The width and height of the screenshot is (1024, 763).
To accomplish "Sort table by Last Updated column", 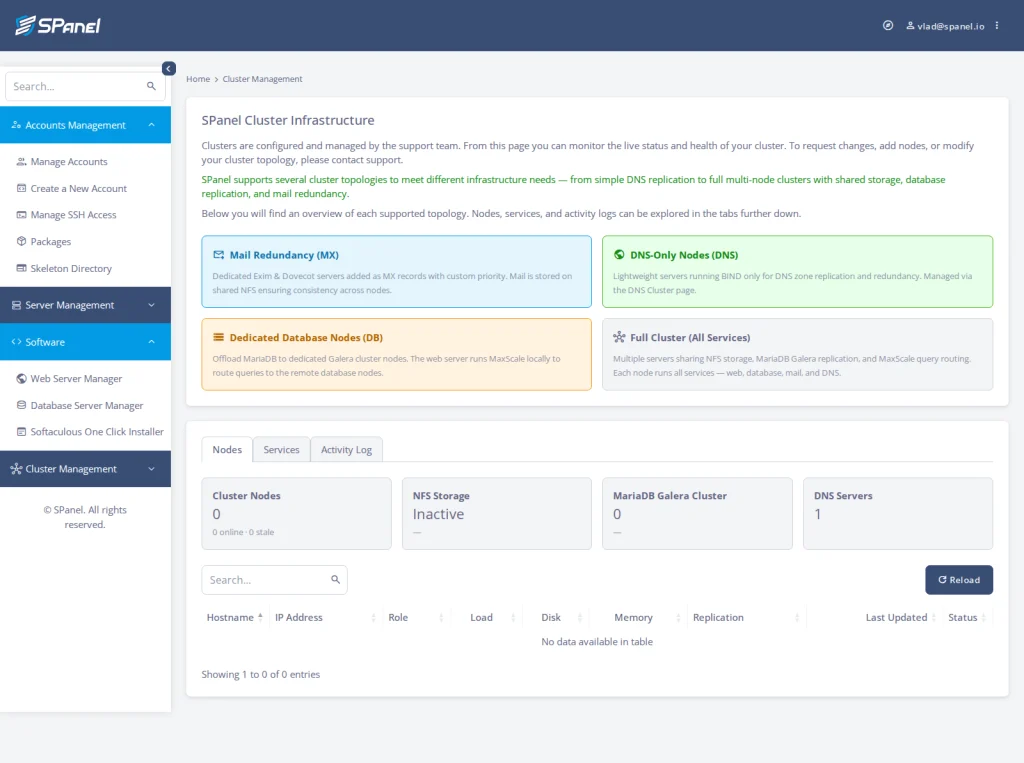I will click(874, 617).
